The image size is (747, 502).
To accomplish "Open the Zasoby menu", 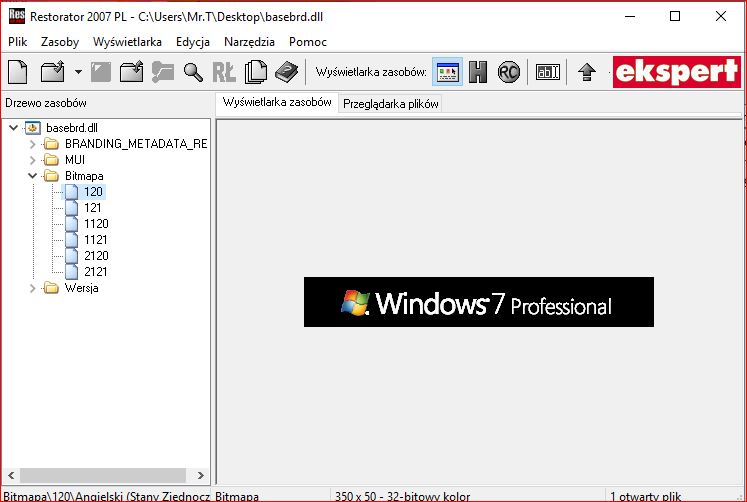I will pos(60,42).
